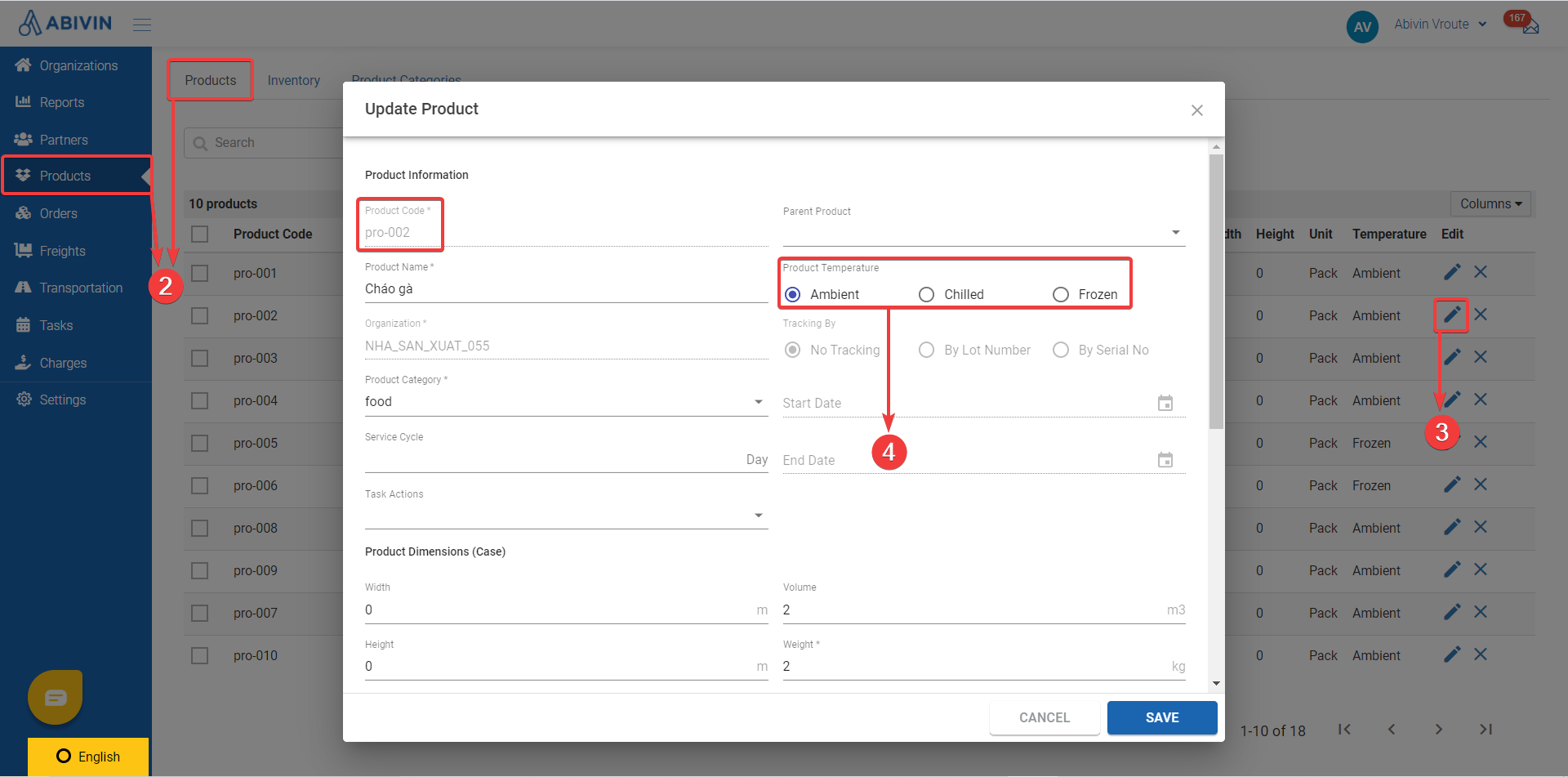1568x777 pixels.
Task: Delete product pro-010 with X icon
Action: pyautogui.click(x=1481, y=654)
